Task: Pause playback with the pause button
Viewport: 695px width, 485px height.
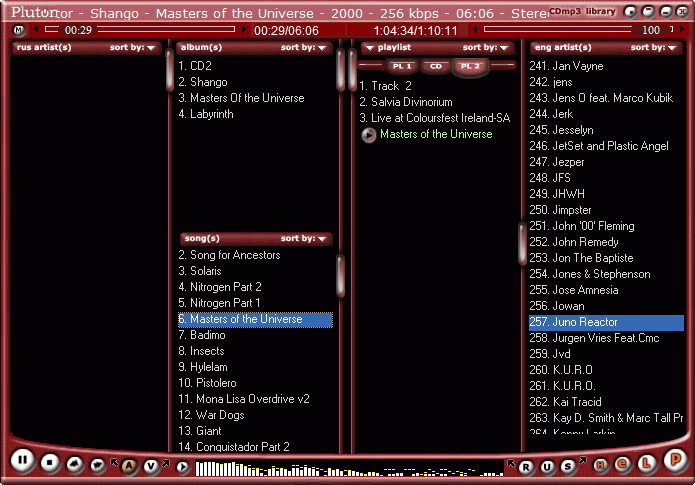Action: [22, 461]
